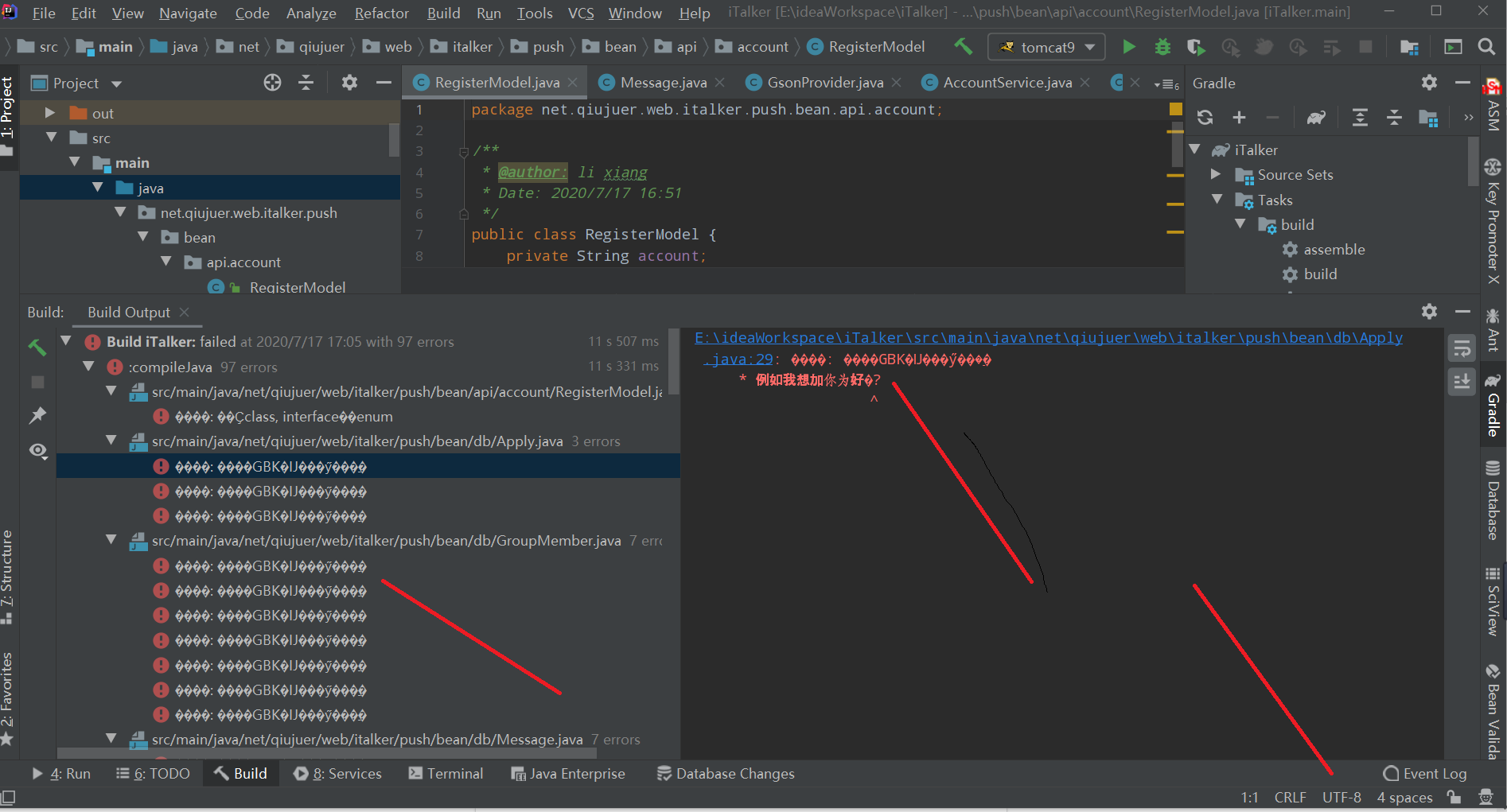
Task: Open Project Structure icon in toolbar
Action: click(1409, 47)
